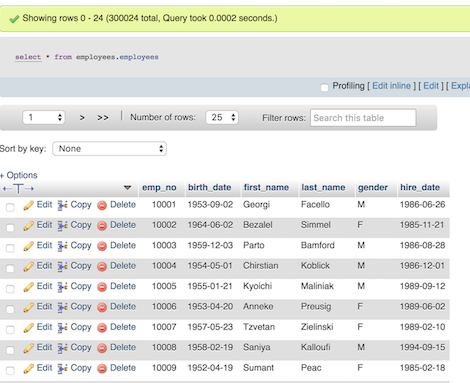Click the 'select' keyword in the SQL query
The height and width of the screenshot is (383, 470).
pyautogui.click(x=28, y=57)
